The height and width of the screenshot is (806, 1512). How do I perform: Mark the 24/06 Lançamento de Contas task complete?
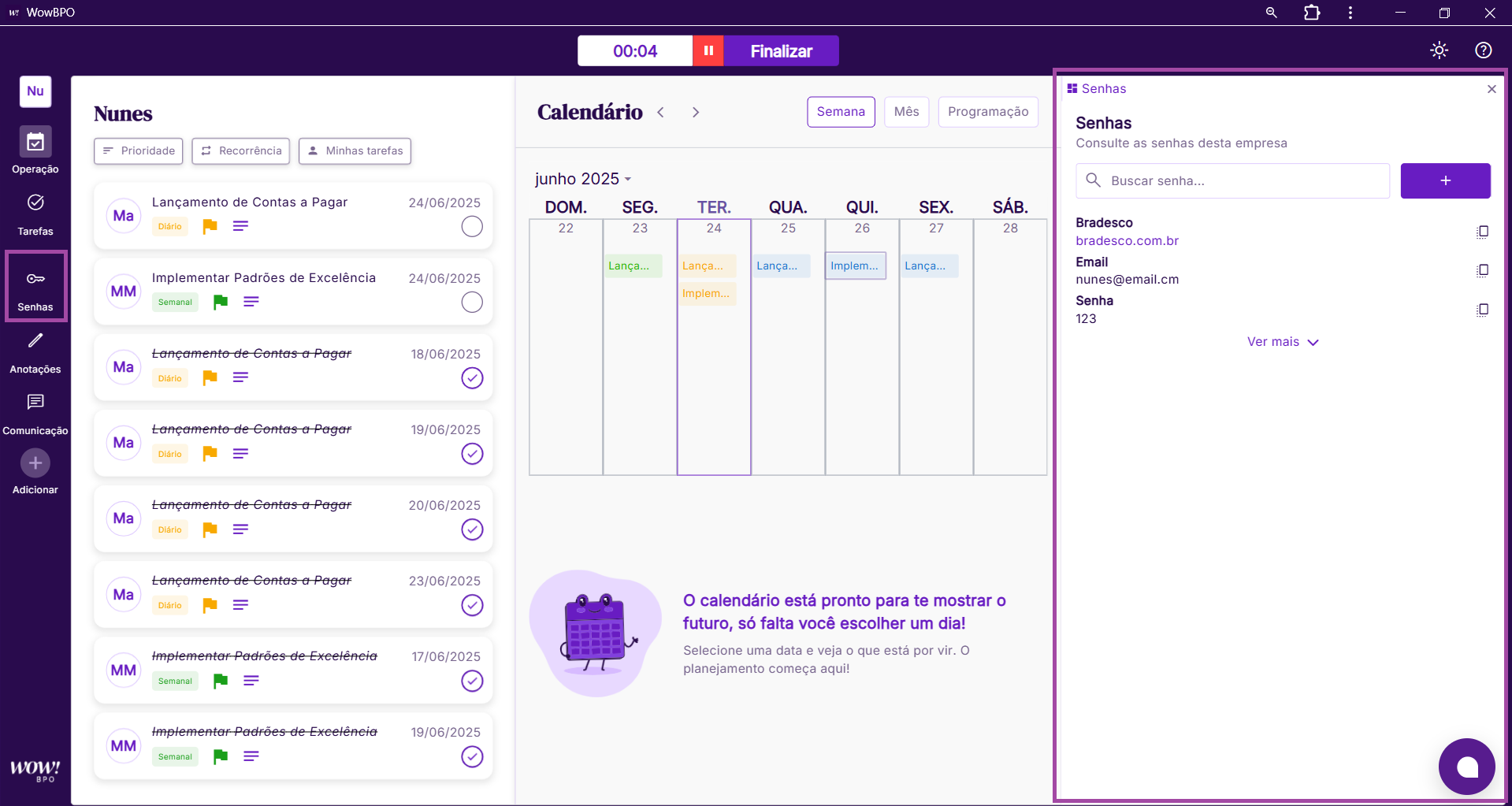(472, 227)
